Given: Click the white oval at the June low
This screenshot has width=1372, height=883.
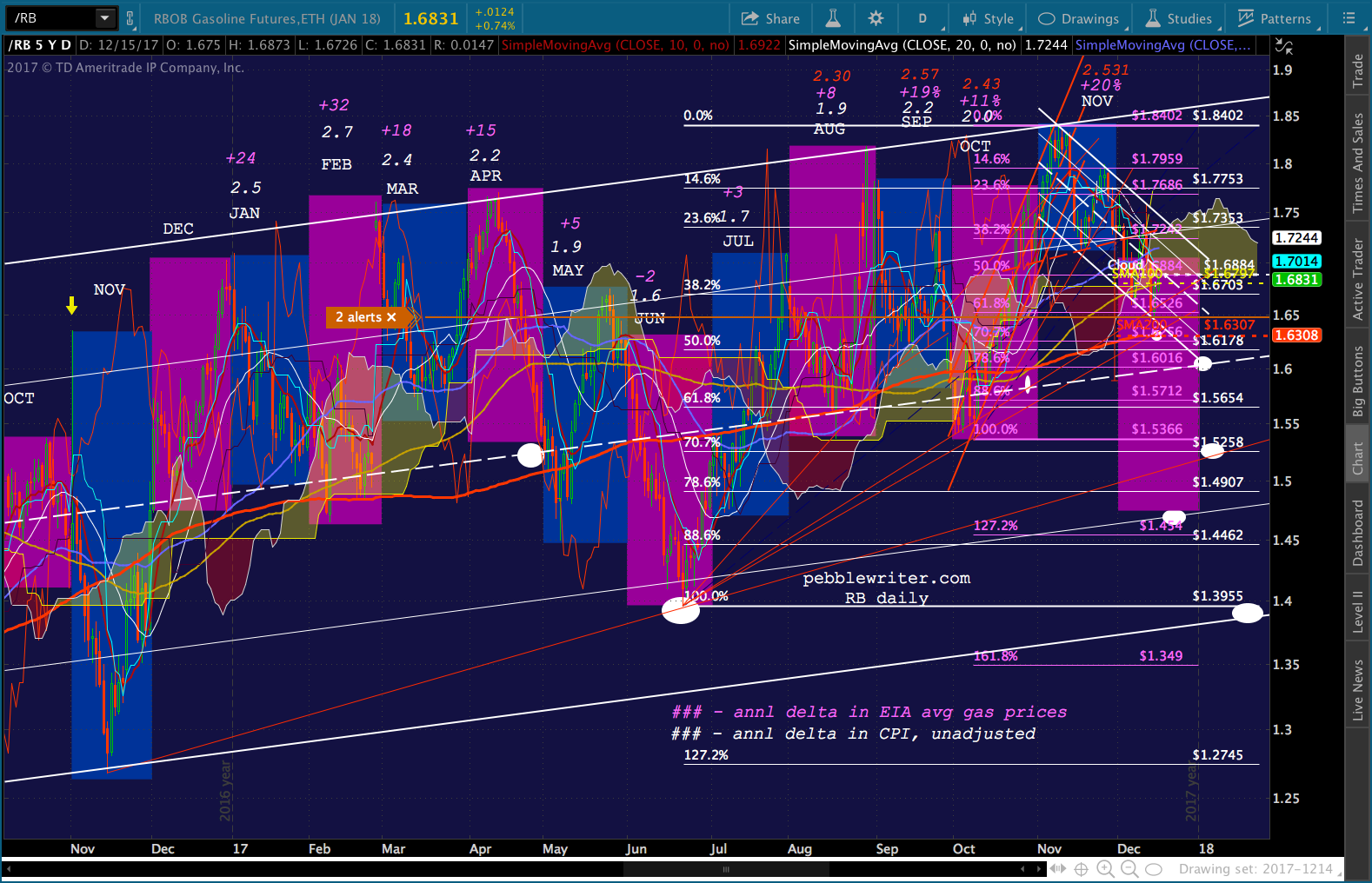Looking at the screenshot, I should pos(680,611).
